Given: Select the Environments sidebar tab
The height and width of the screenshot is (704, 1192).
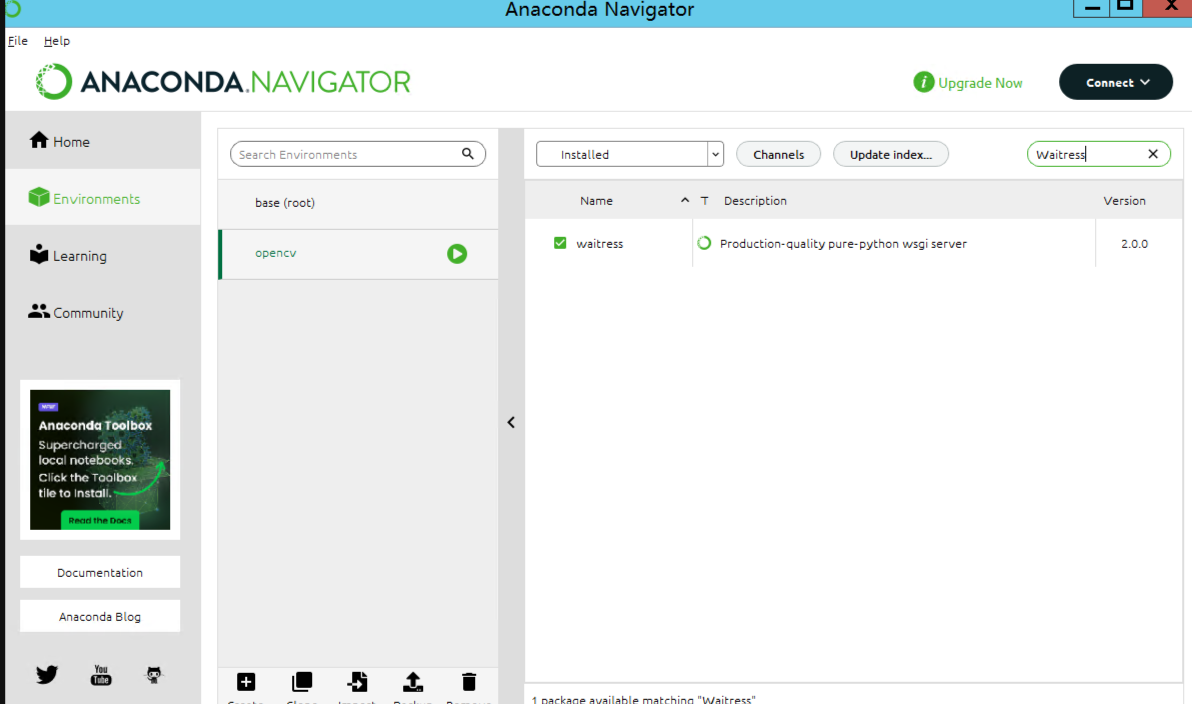Looking at the screenshot, I should pyautogui.click(x=103, y=198).
